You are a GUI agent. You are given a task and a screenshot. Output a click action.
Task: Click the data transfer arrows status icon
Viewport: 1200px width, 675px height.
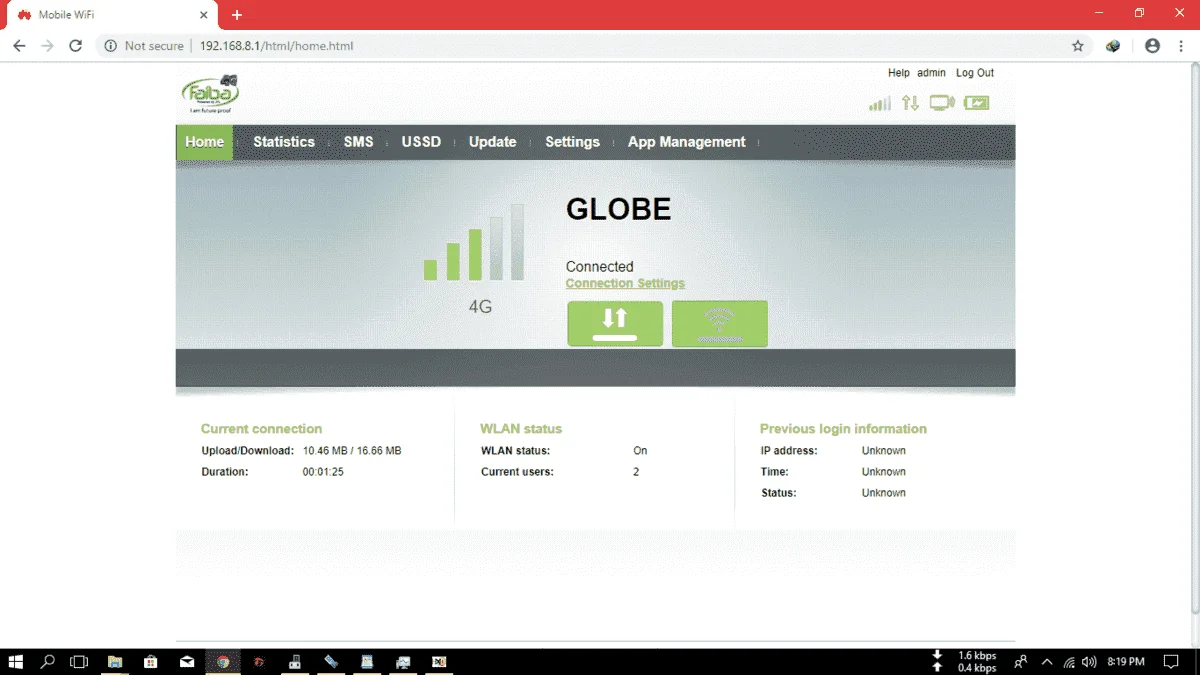(910, 103)
